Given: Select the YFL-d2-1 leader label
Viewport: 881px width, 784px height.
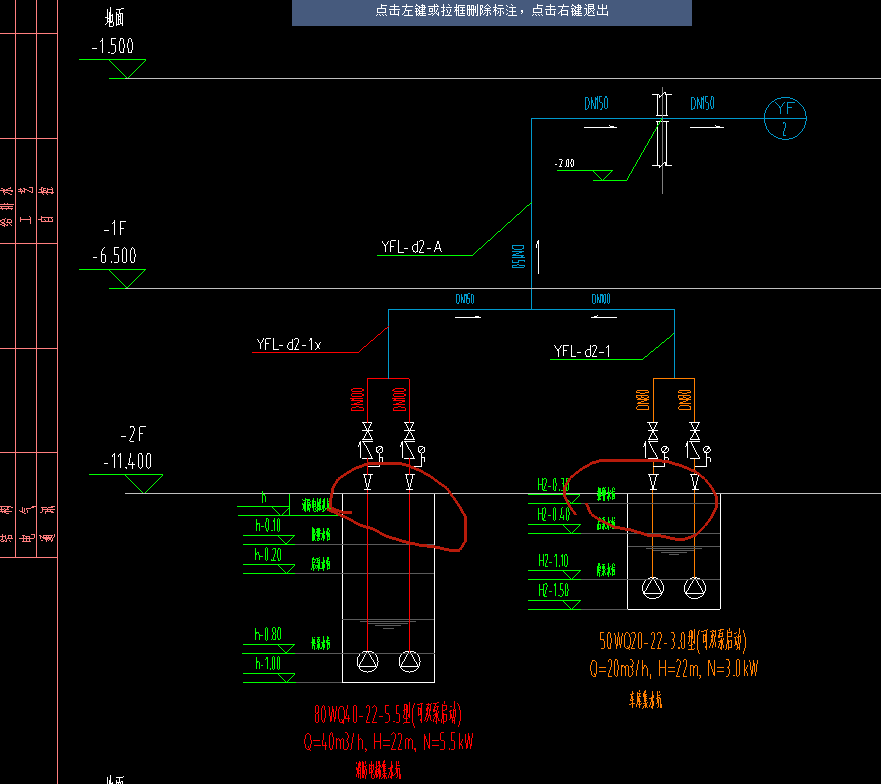Looking at the screenshot, I should pyautogui.click(x=582, y=351).
